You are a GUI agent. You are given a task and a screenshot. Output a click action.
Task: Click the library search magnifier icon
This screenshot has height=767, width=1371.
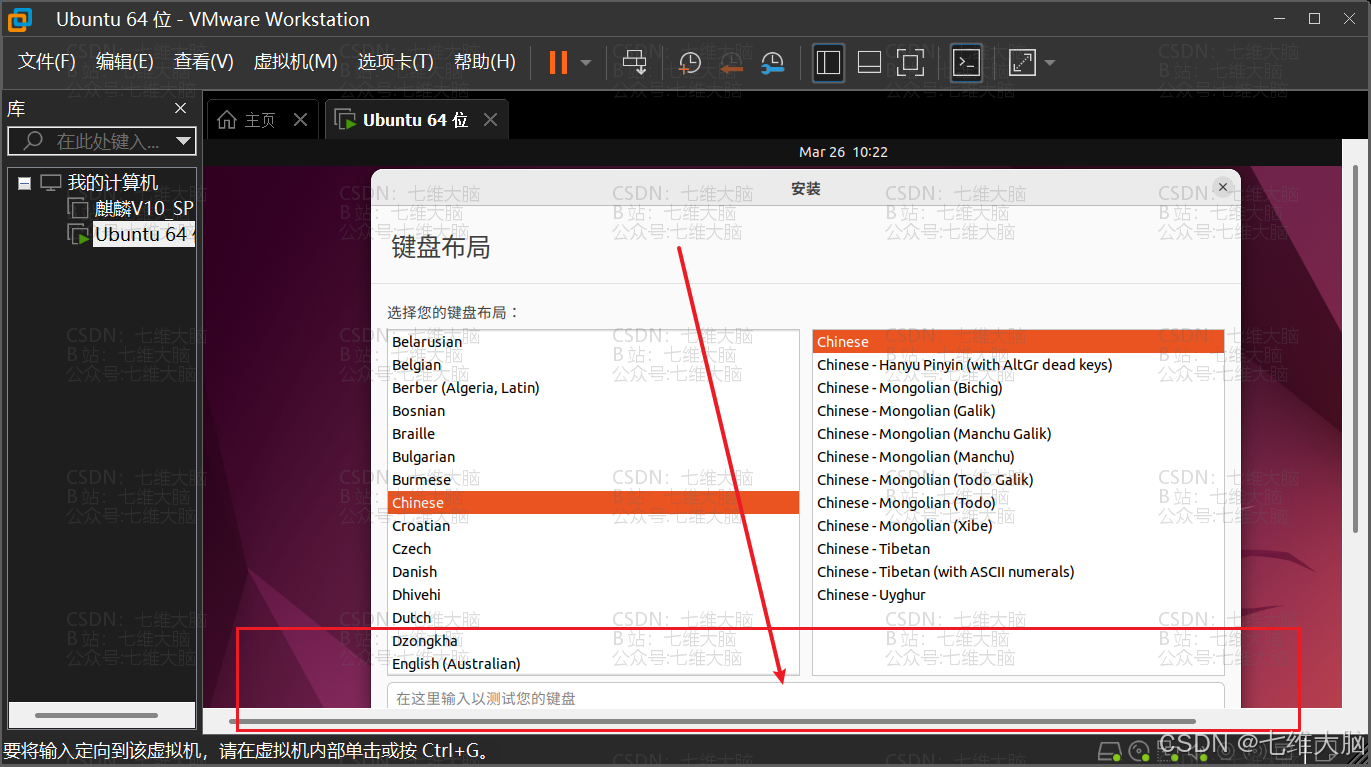coord(33,141)
